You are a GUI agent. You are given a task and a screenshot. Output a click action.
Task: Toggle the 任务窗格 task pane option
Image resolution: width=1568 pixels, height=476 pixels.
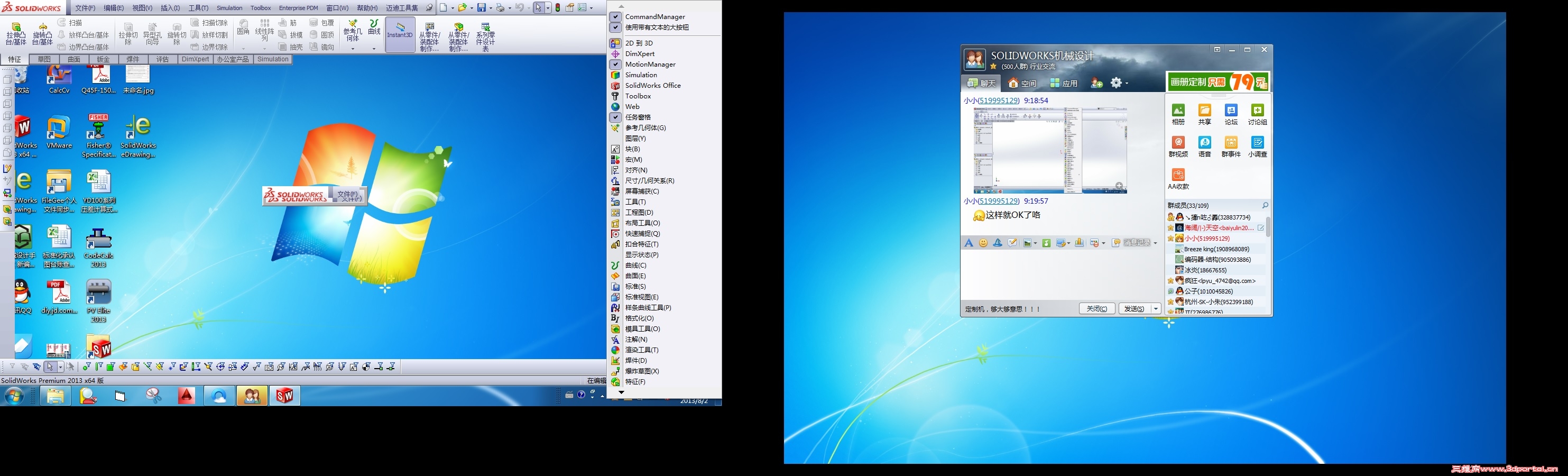(615, 117)
